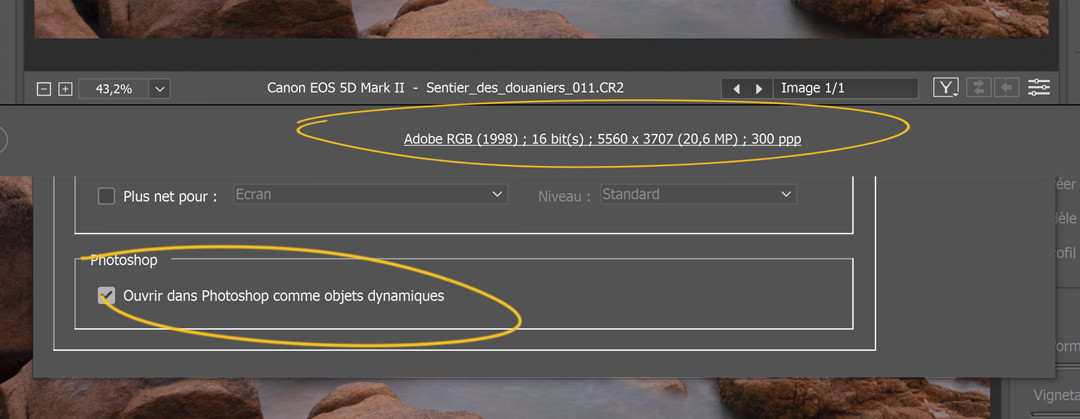
Task: Go to previous image arrow
Action: pyautogui.click(x=736, y=89)
